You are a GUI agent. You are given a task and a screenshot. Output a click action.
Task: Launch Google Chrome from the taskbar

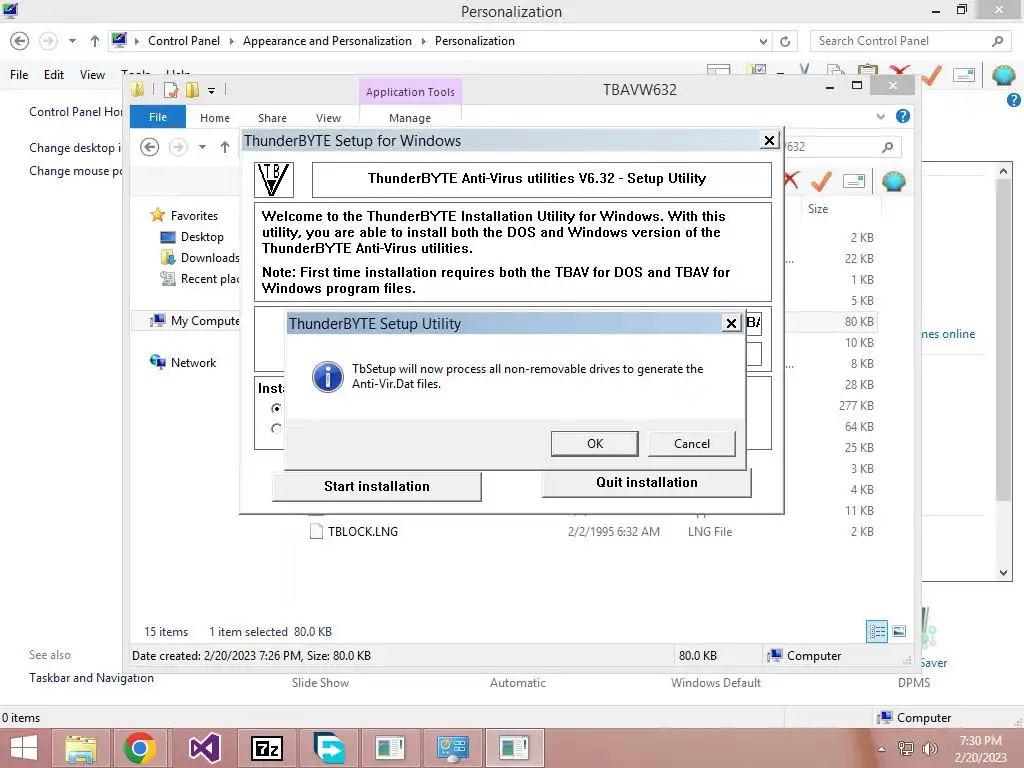(x=139, y=748)
